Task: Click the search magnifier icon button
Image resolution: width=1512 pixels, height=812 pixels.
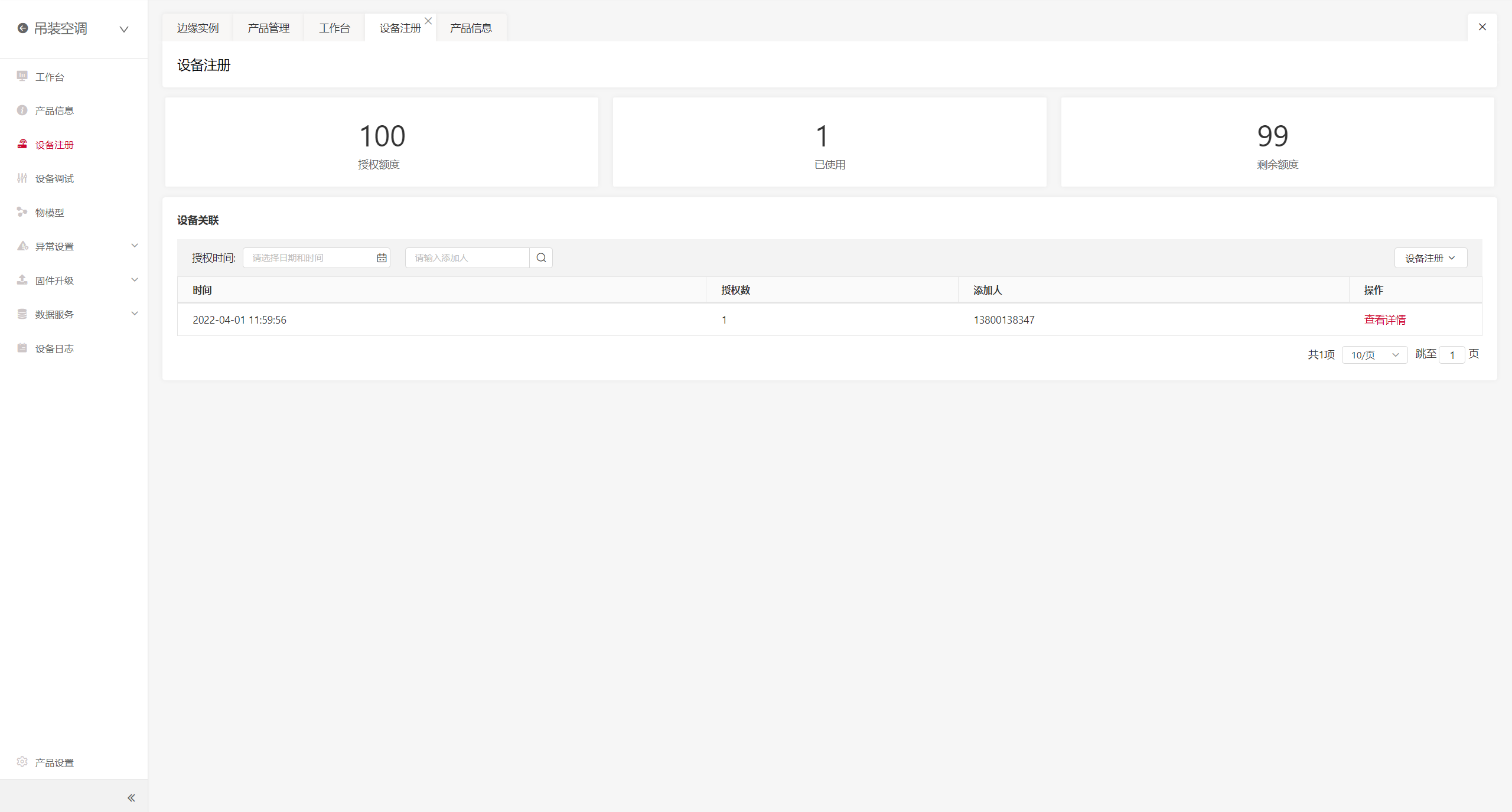Action: 541,257
